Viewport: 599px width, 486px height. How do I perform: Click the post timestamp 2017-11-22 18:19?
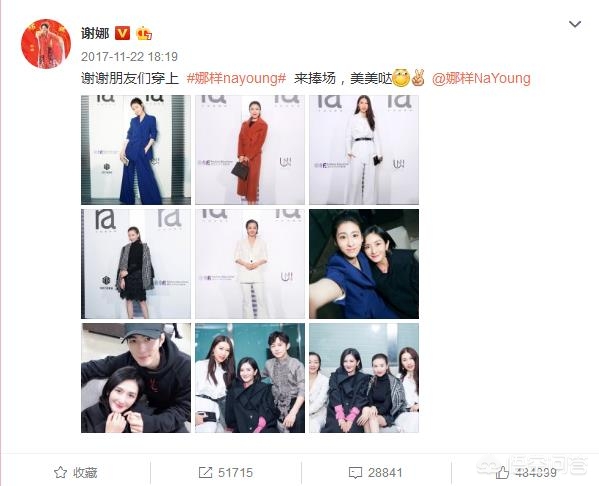tap(130, 57)
